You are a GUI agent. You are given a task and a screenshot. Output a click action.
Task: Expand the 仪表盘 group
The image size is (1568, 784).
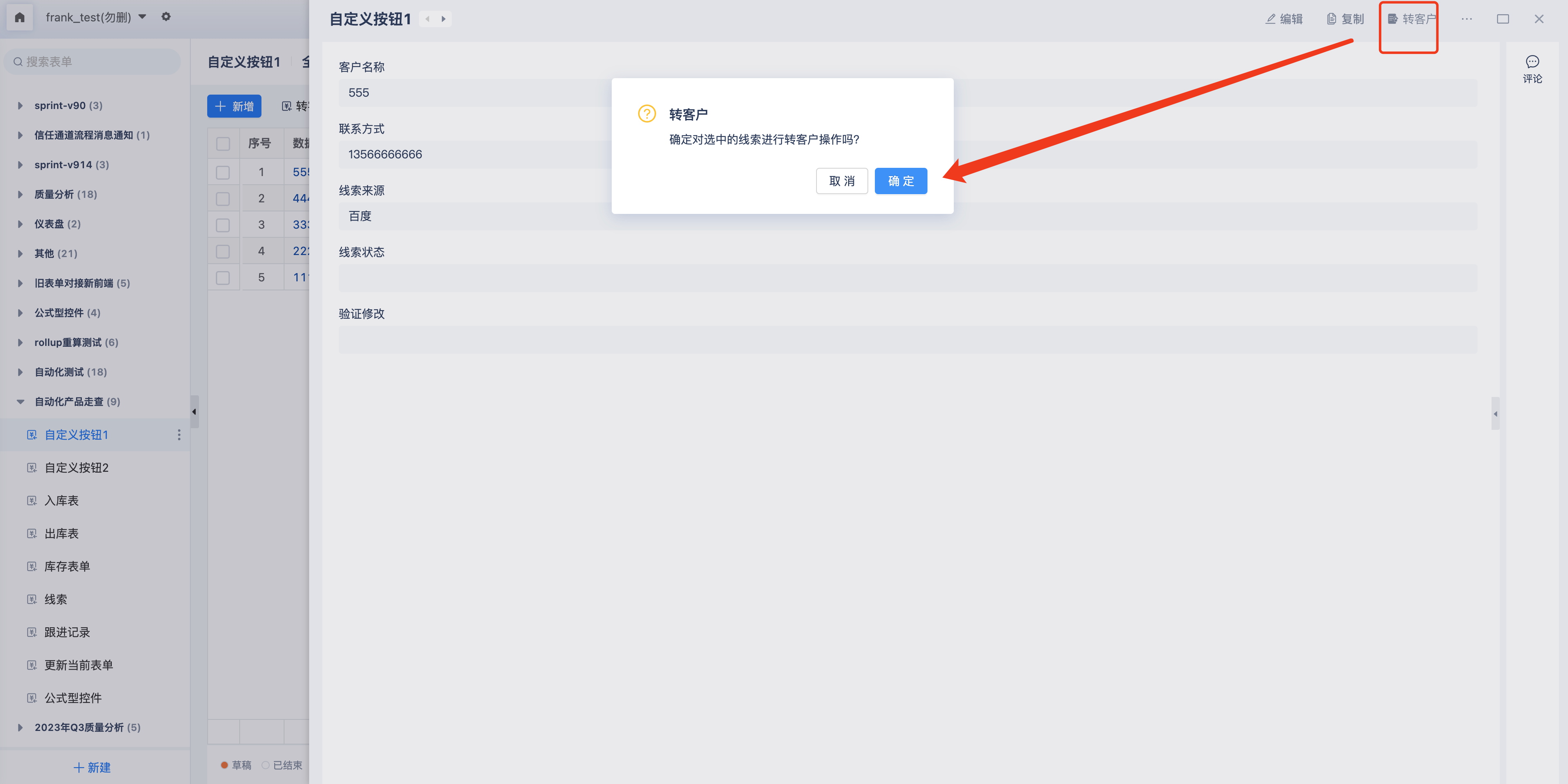click(20, 224)
